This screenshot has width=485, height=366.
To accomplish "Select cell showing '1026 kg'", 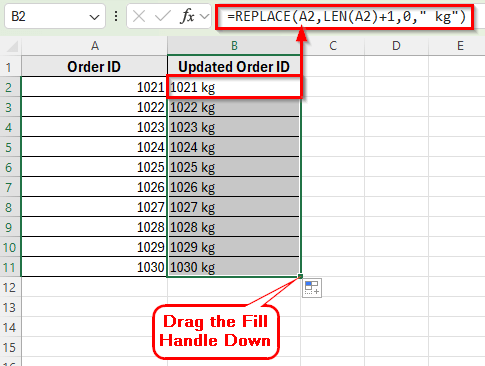I will pyautogui.click(x=234, y=187).
